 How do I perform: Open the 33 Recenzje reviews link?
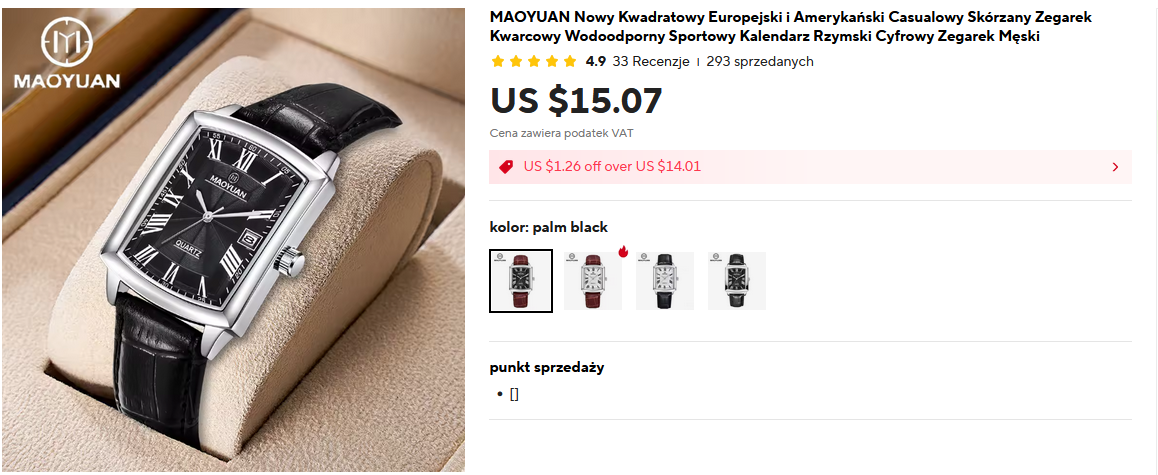(651, 61)
